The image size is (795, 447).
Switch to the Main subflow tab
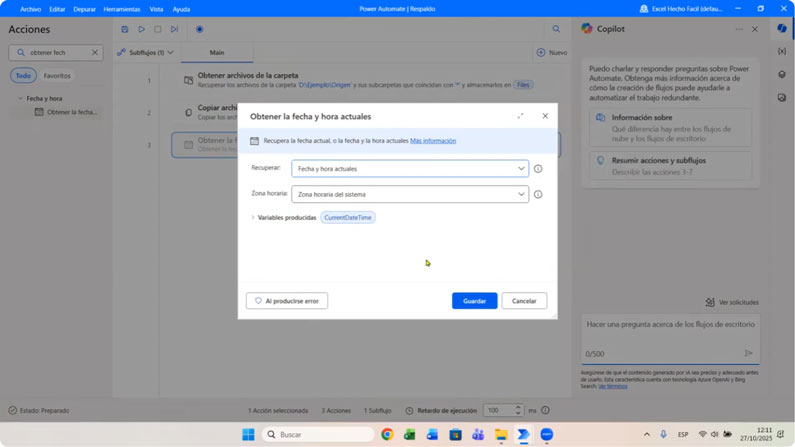[217, 53]
